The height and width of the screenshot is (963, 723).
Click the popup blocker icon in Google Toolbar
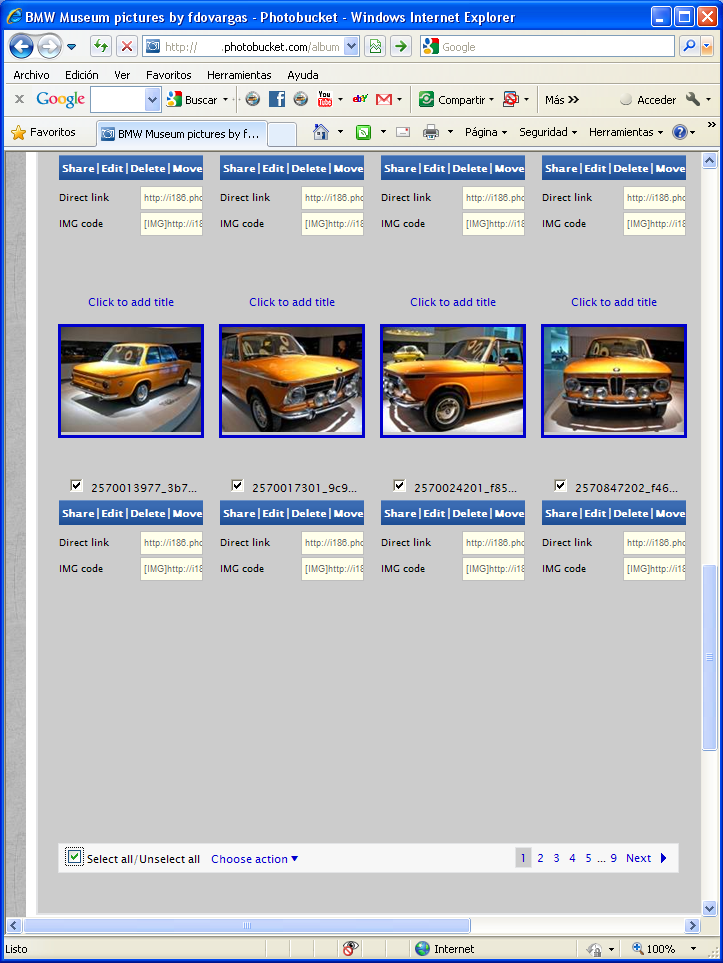click(x=510, y=99)
